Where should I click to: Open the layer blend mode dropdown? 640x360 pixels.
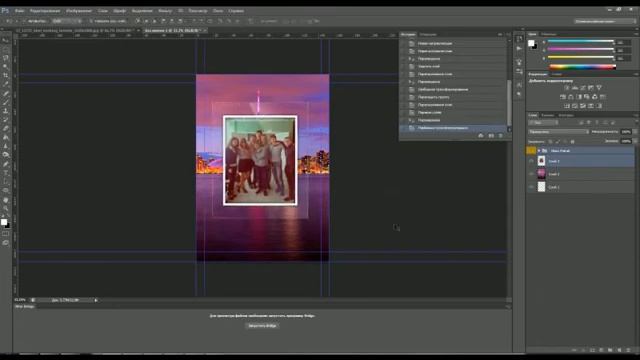[x=558, y=132]
